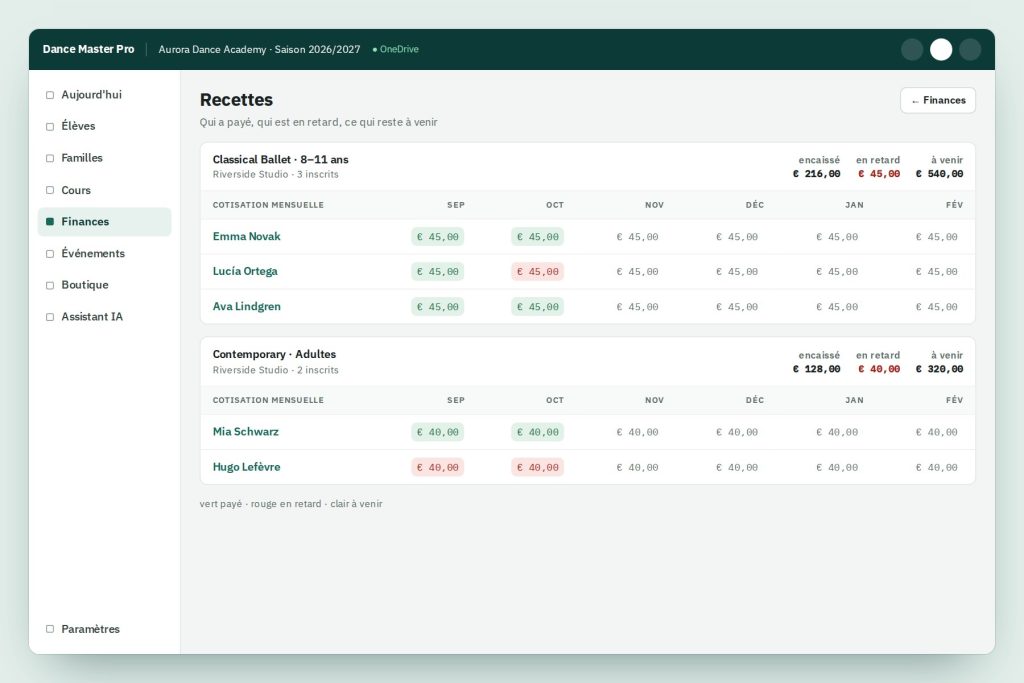Open Paramètres at the sidebar bottom
The height and width of the screenshot is (683, 1024).
[x=104, y=629]
